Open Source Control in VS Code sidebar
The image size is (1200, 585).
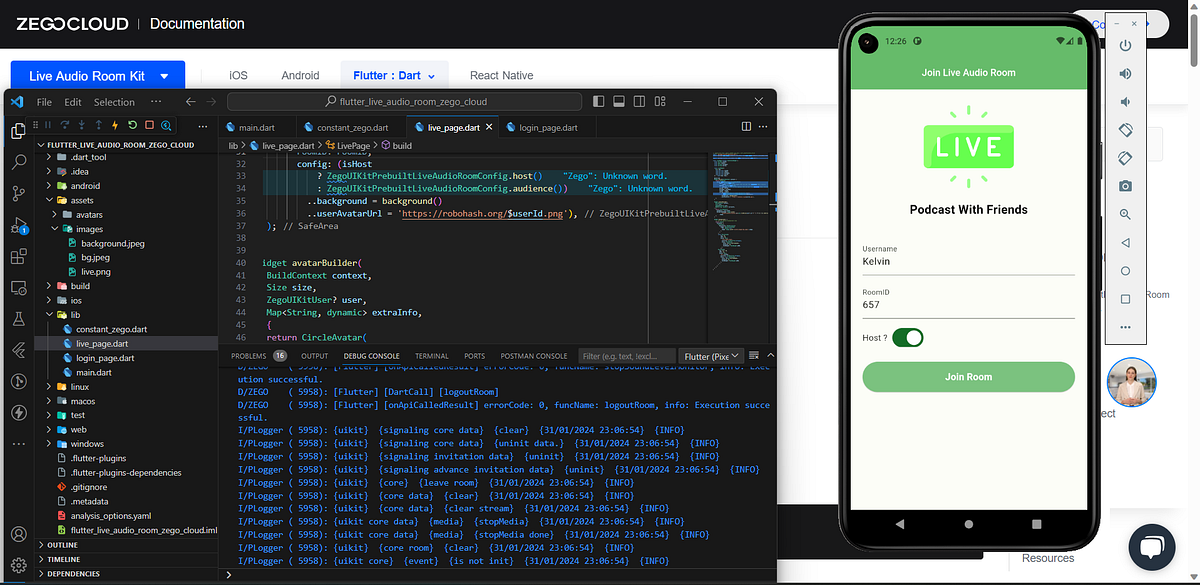(18, 192)
